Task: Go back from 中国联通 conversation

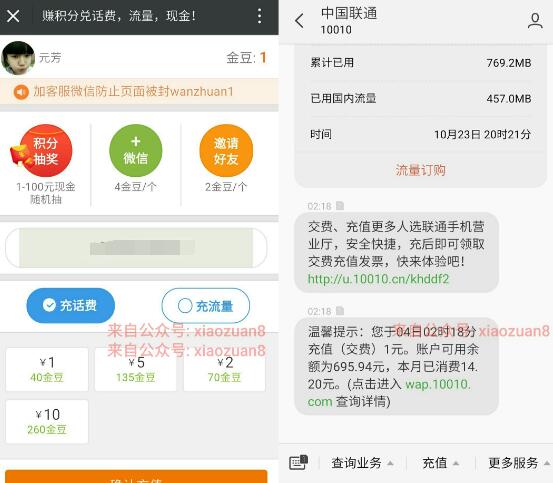Action: [299, 20]
